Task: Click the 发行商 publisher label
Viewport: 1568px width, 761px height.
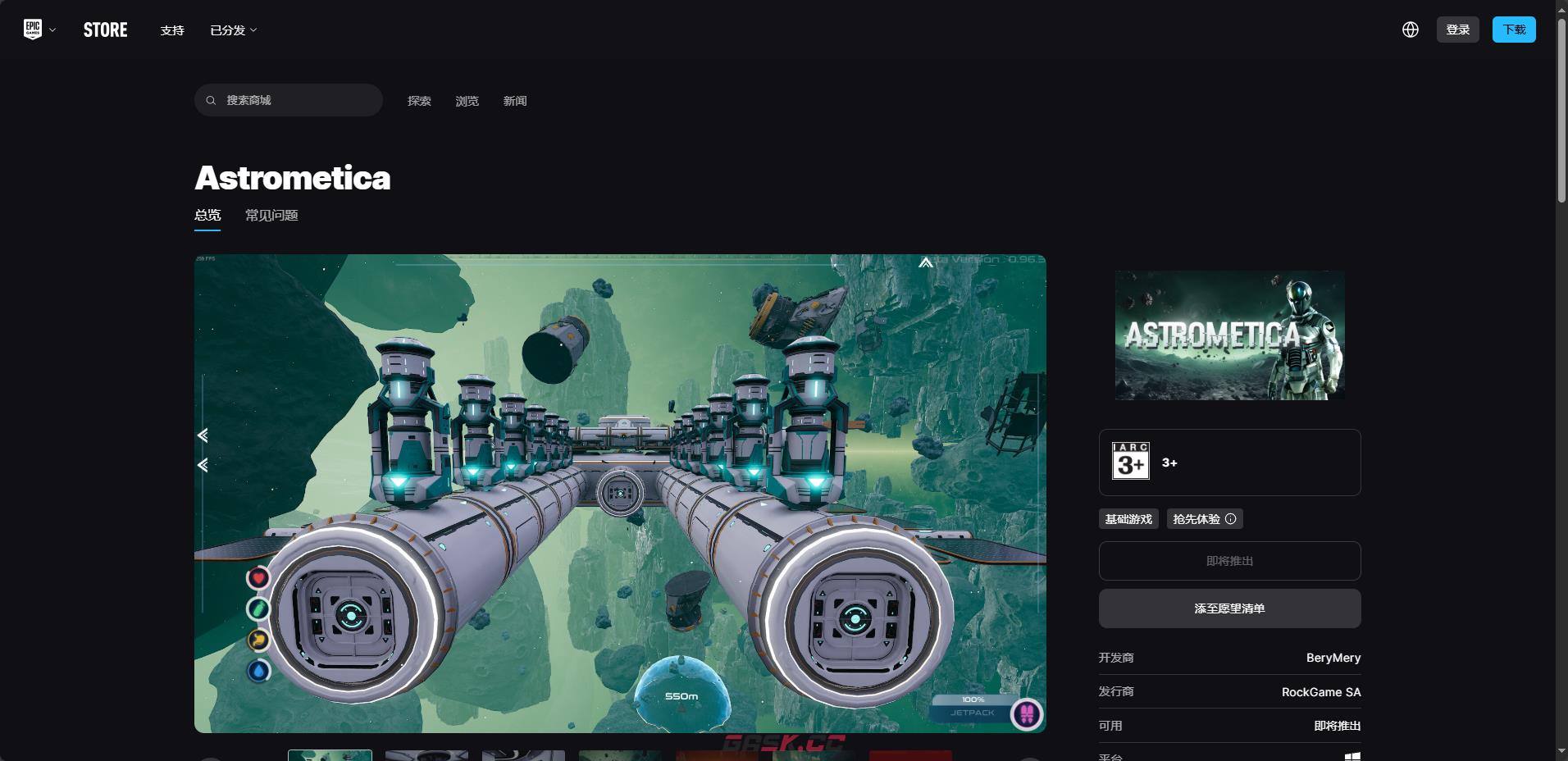Action: 1116,691
